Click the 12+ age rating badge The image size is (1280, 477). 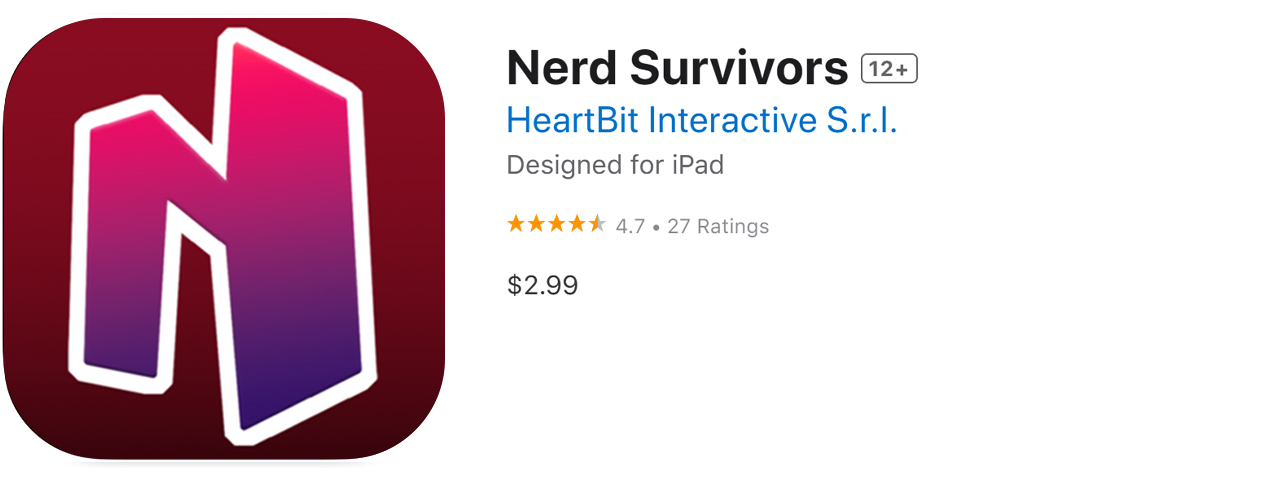889,69
